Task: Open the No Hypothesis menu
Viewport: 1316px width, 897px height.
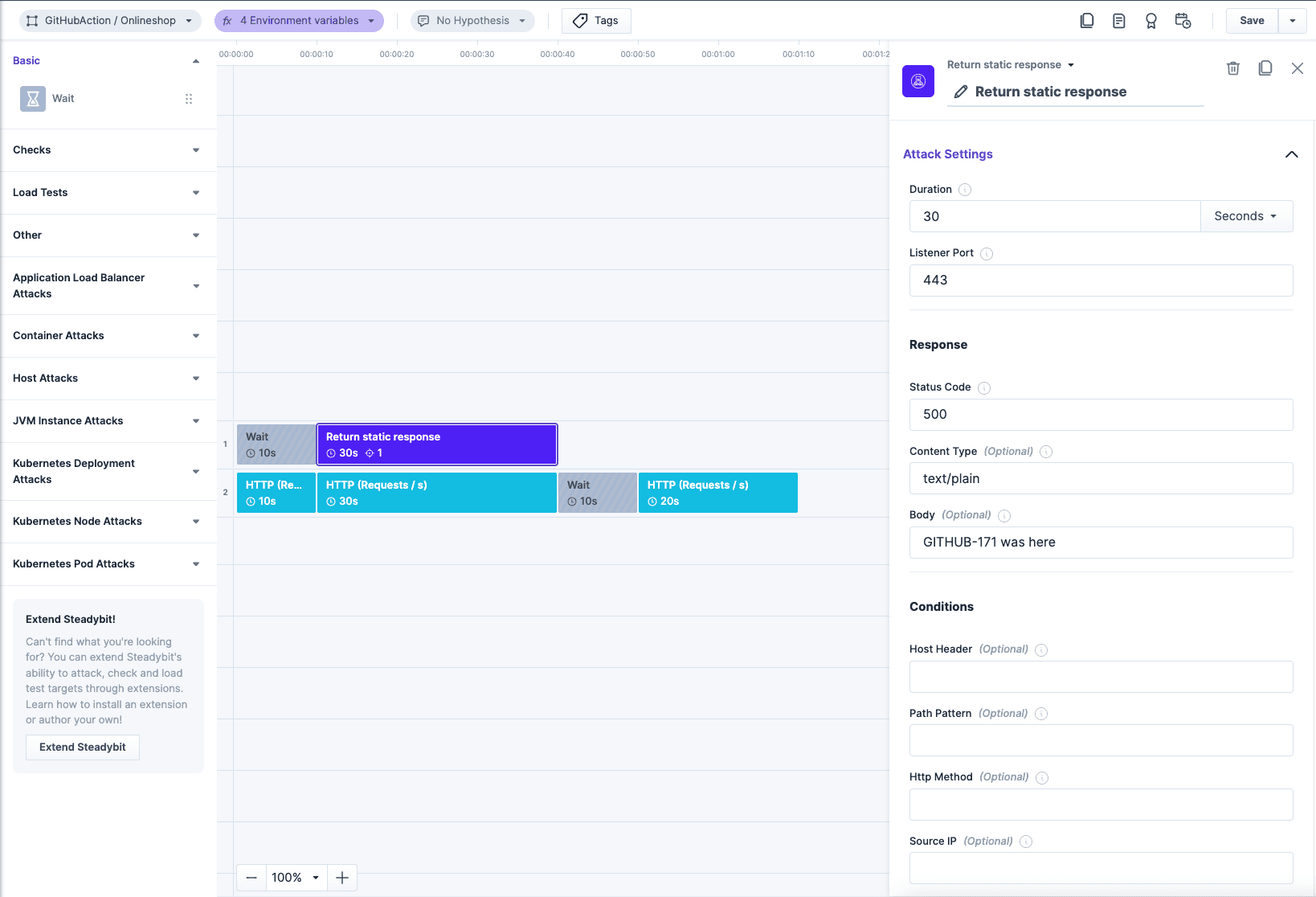Action: [x=472, y=20]
